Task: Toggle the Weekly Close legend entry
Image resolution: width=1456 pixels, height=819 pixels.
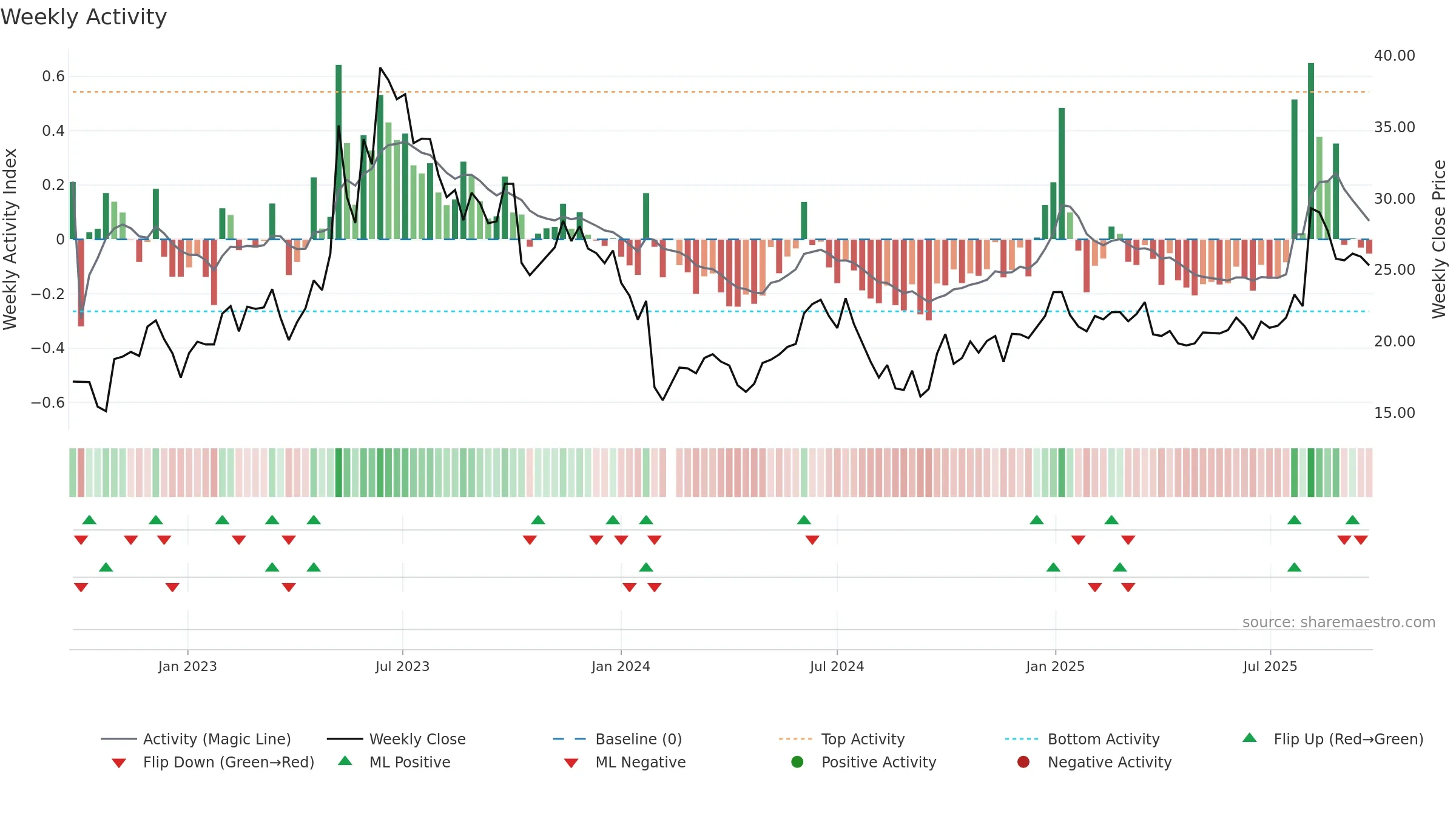Action: point(396,739)
